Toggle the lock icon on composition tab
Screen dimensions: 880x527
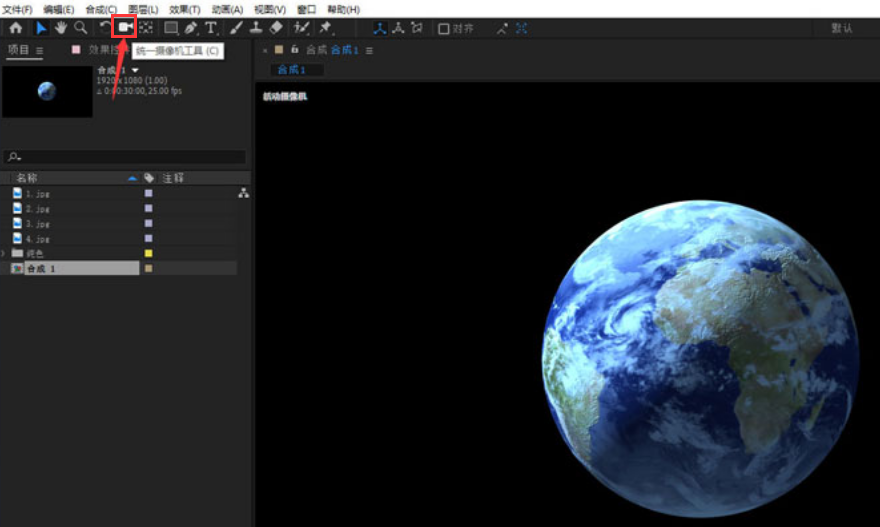(x=295, y=49)
